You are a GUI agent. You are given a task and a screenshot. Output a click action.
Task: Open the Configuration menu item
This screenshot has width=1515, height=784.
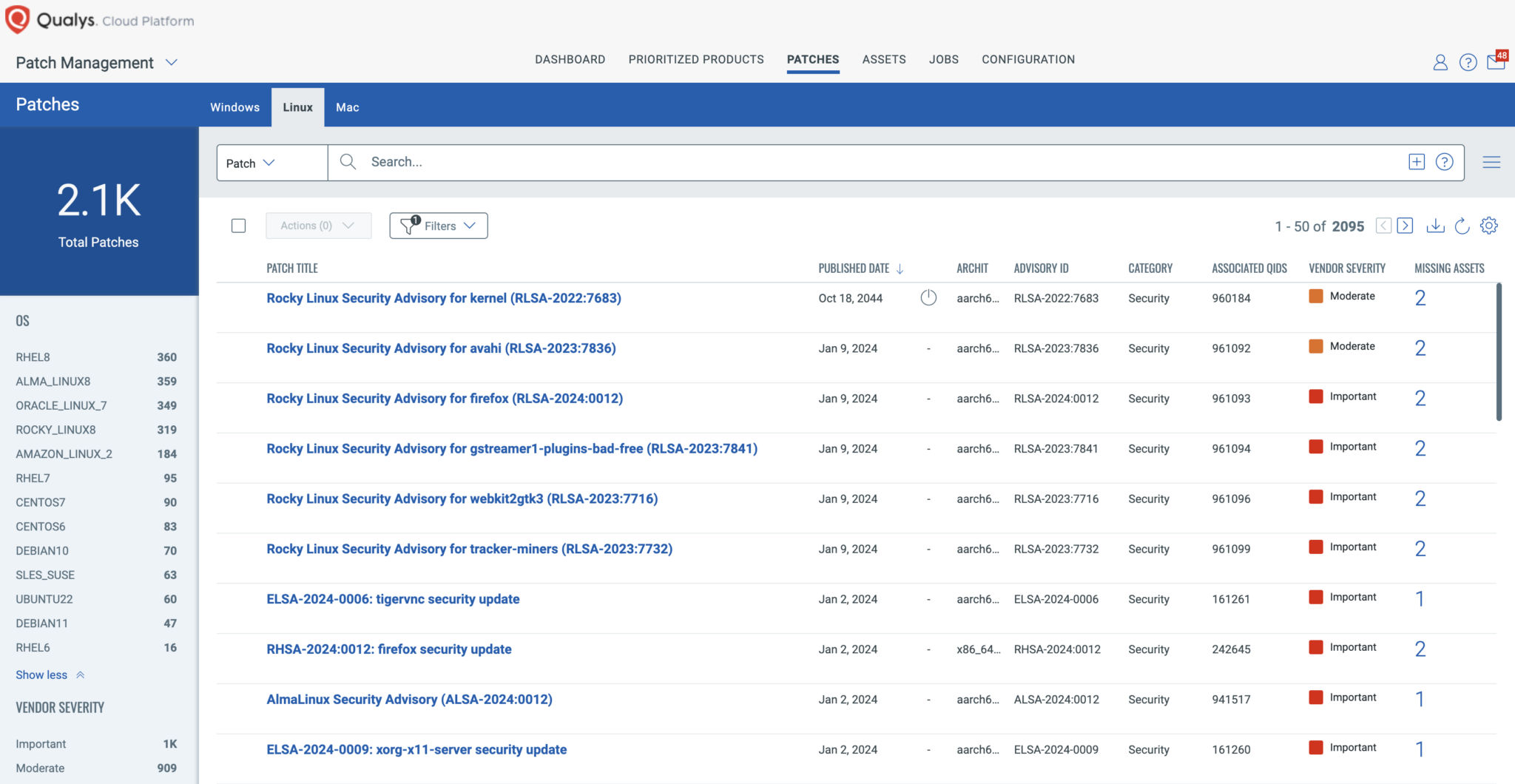tap(1028, 59)
